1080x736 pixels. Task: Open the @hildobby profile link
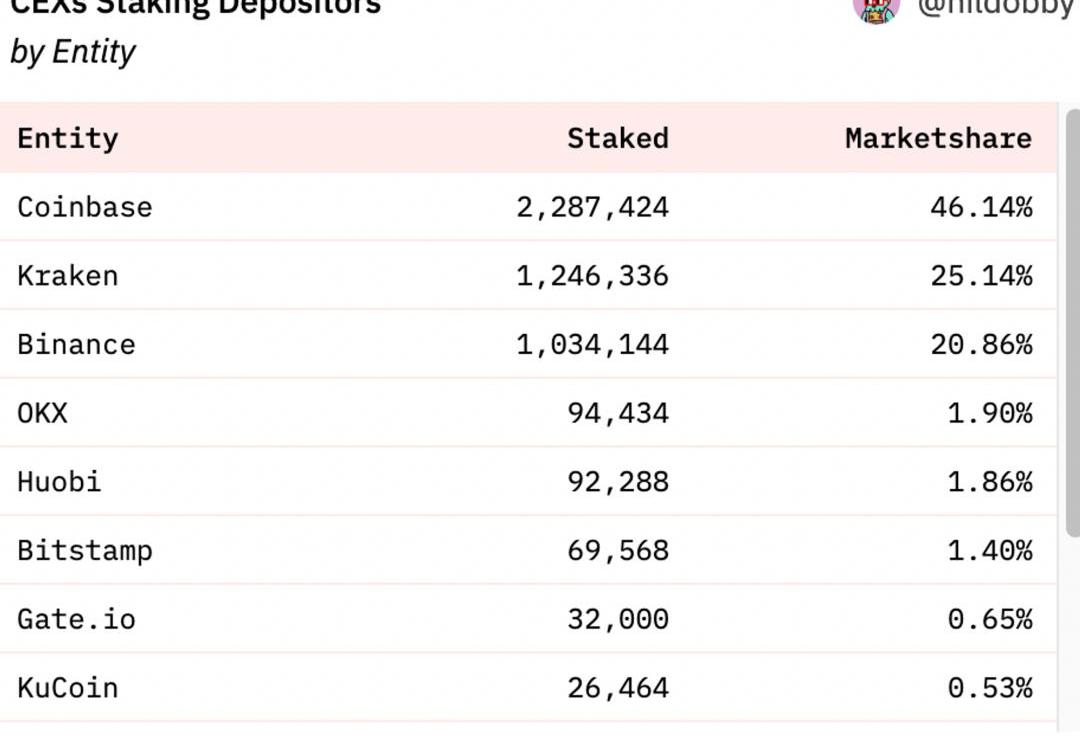(x=995, y=8)
